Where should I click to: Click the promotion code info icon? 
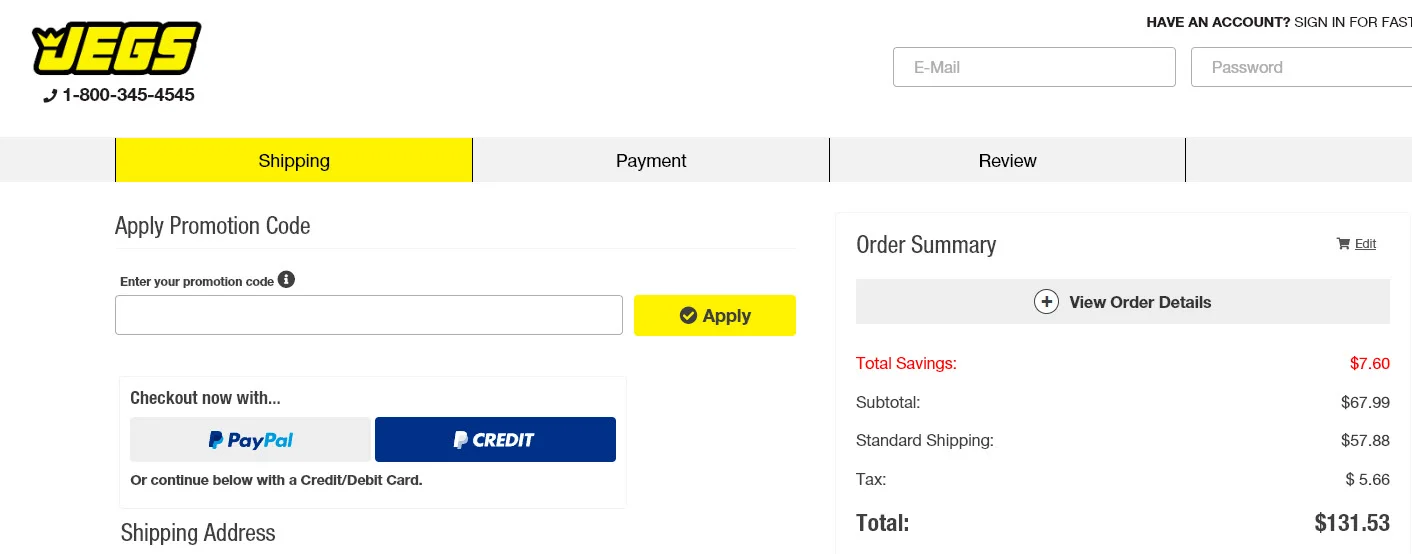click(286, 280)
